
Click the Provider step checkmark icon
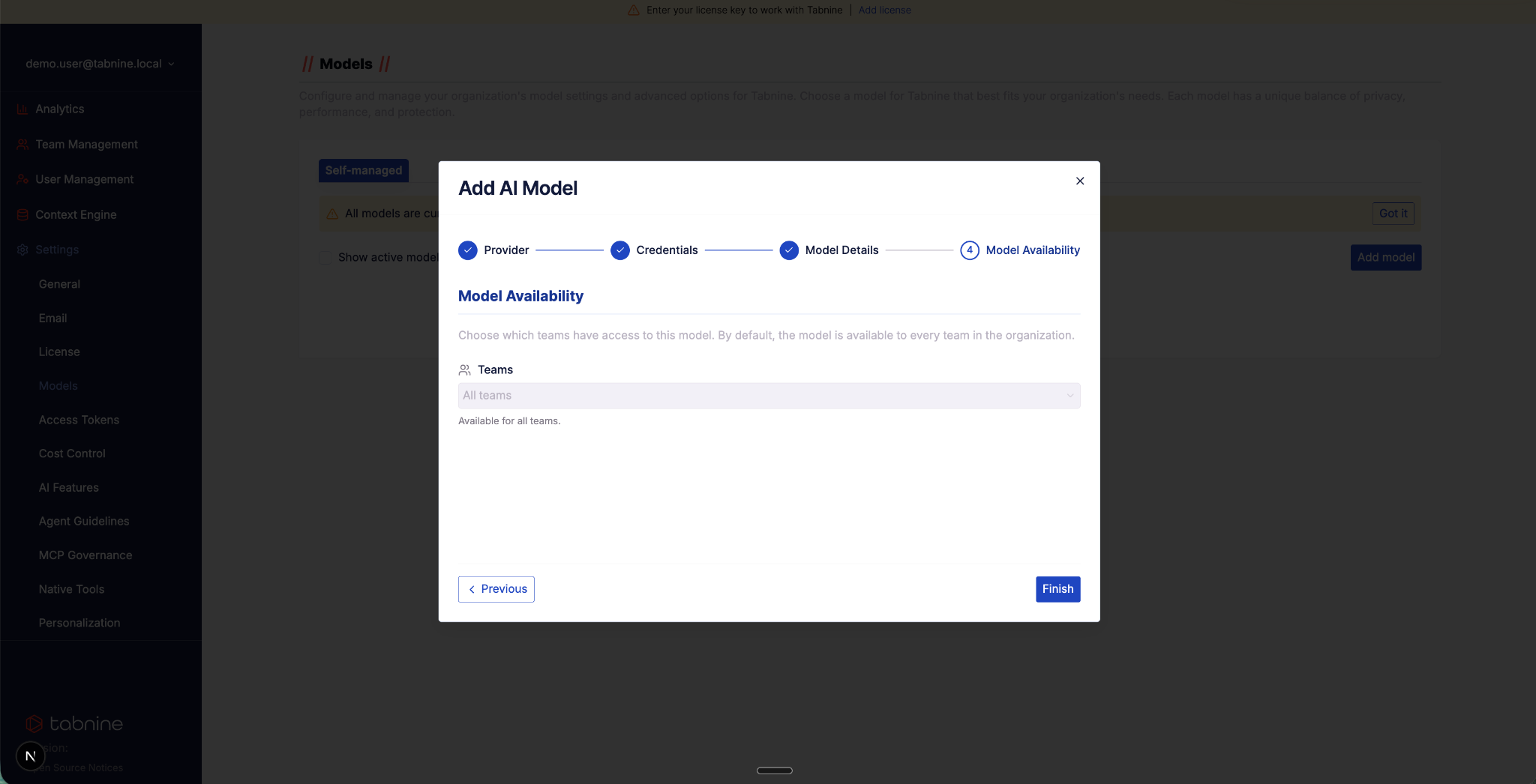click(468, 250)
